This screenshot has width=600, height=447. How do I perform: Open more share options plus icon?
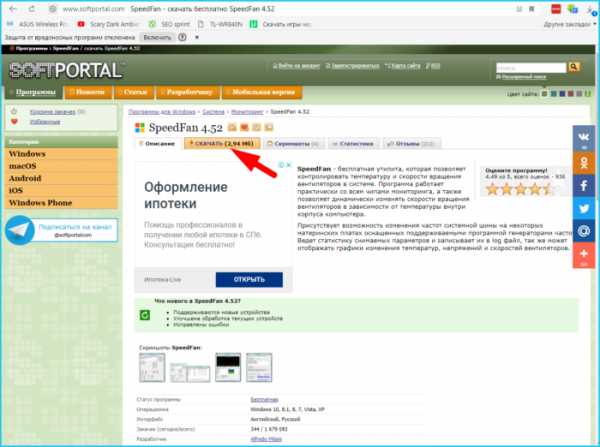tap(583, 254)
